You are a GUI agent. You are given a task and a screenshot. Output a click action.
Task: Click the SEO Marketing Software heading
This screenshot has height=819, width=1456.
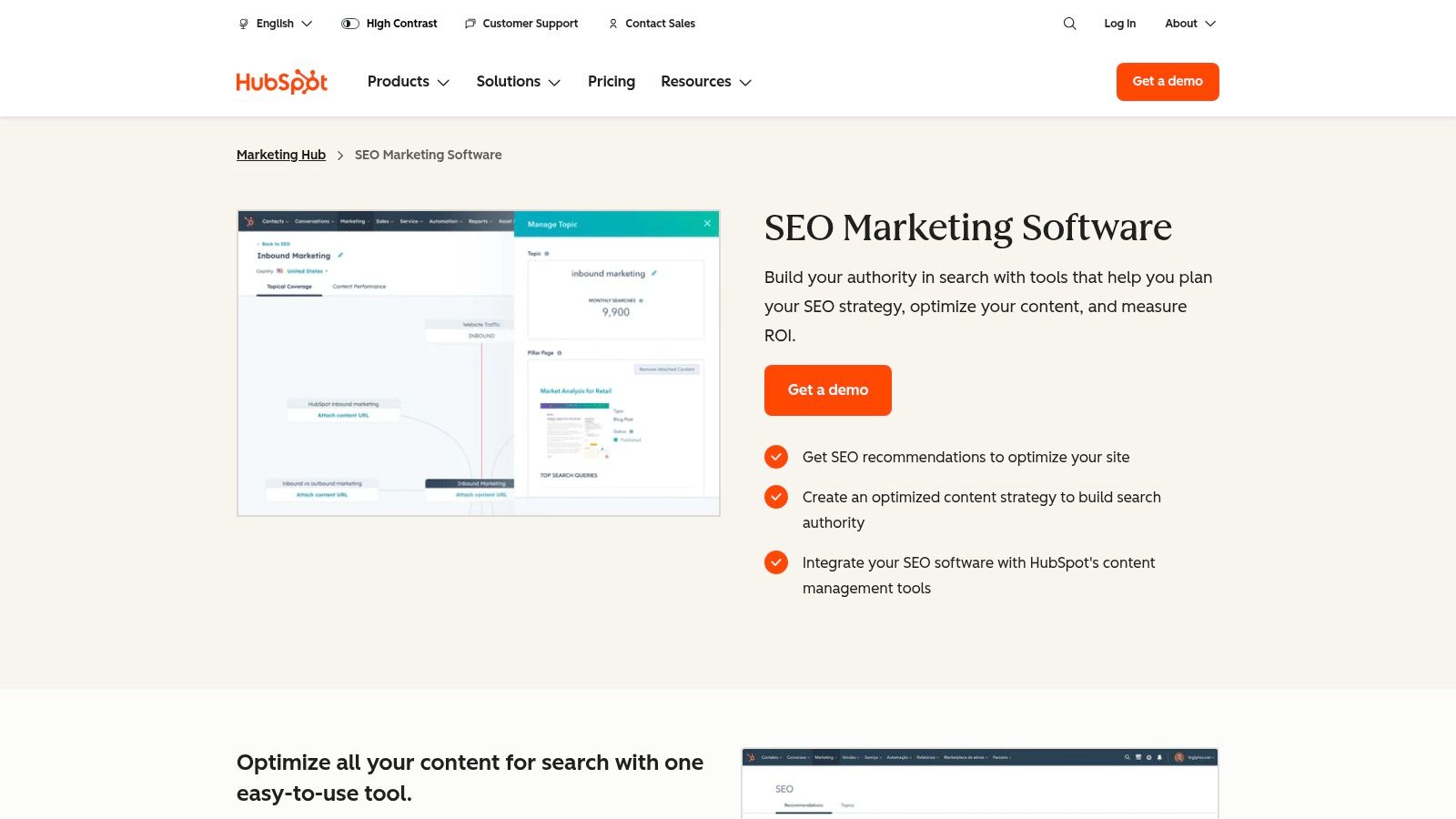[x=968, y=227]
